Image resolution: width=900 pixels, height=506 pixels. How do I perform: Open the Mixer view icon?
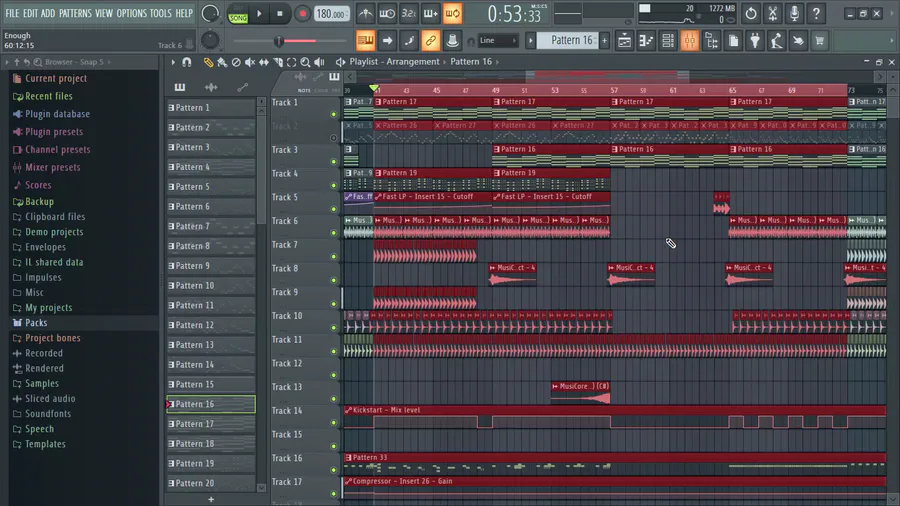click(x=690, y=41)
